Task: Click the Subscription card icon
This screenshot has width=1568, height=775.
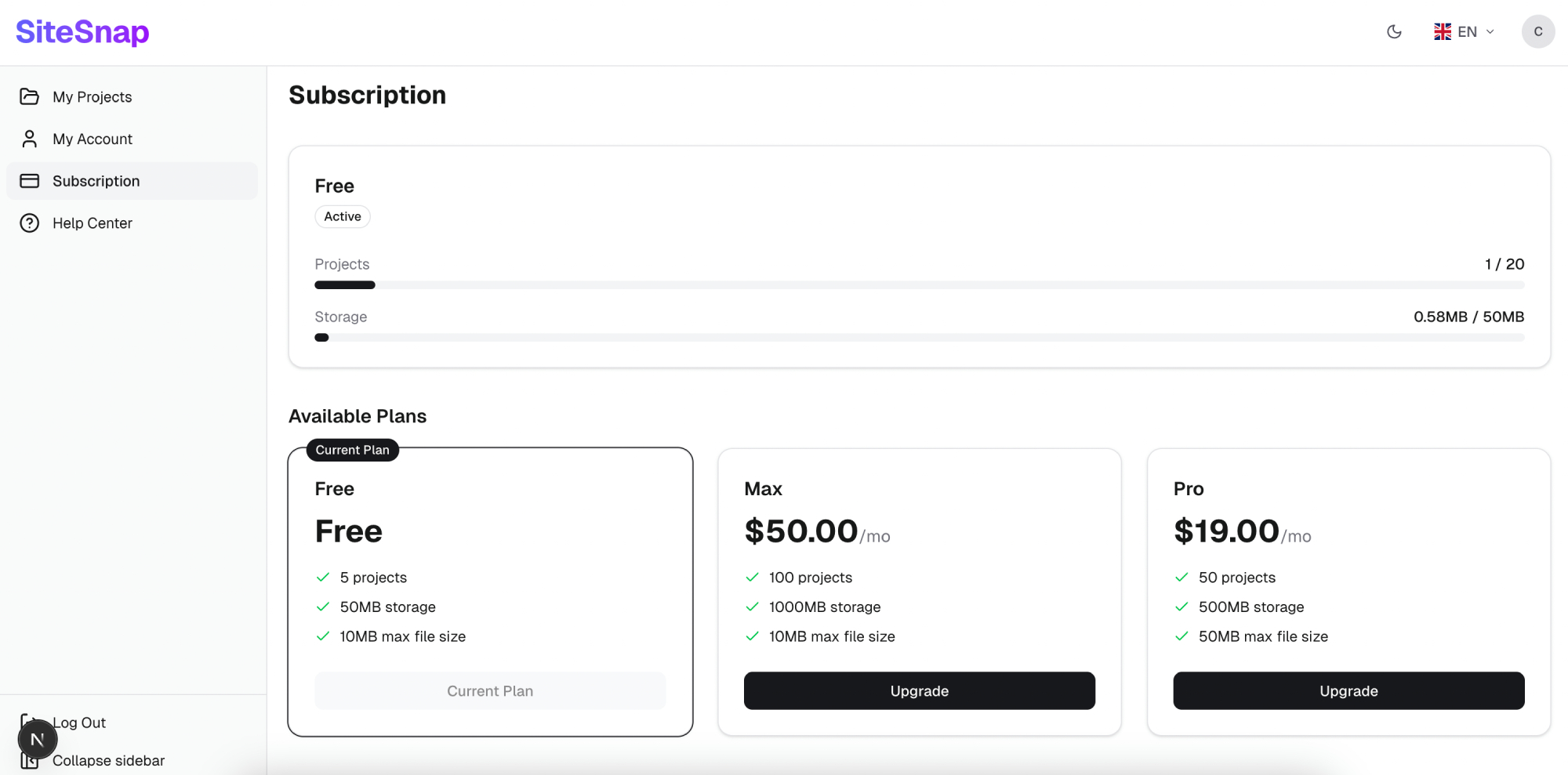Action: click(30, 181)
